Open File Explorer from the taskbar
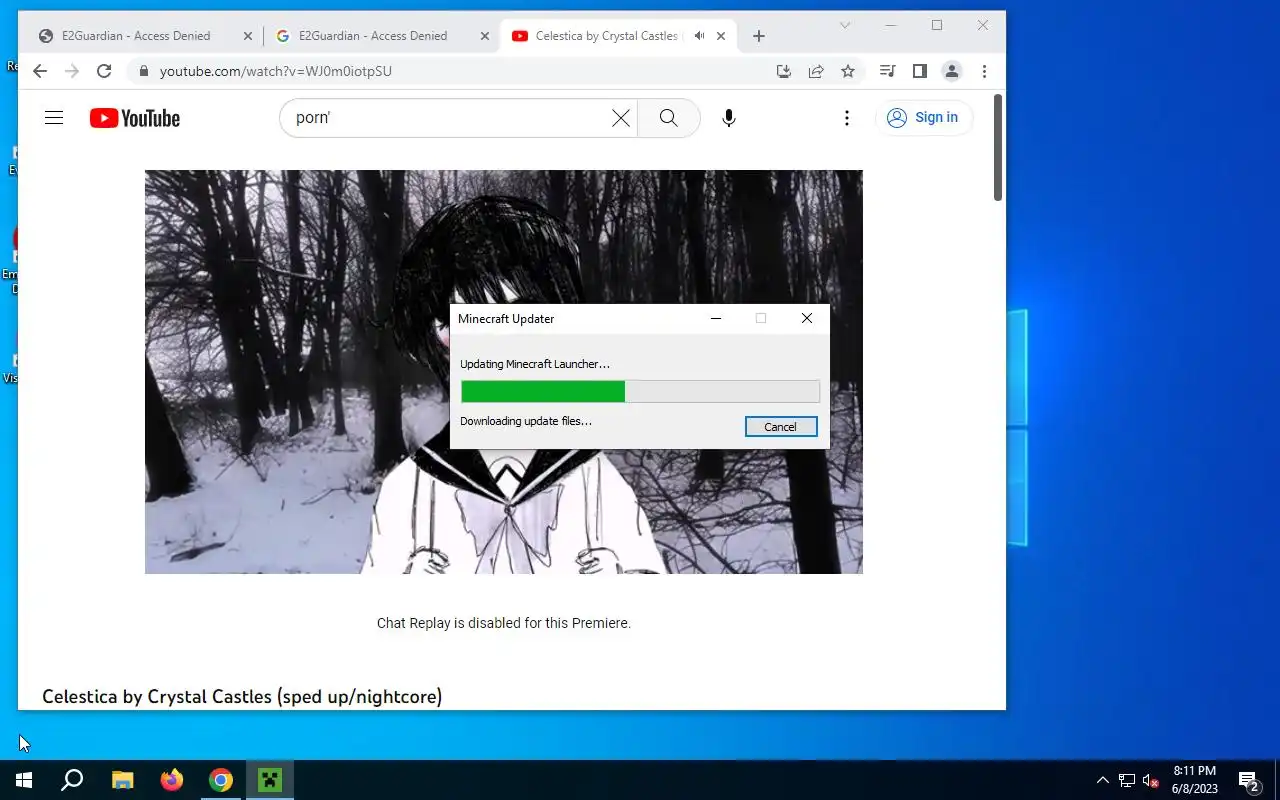Image resolution: width=1280 pixels, height=800 pixels. 122,780
